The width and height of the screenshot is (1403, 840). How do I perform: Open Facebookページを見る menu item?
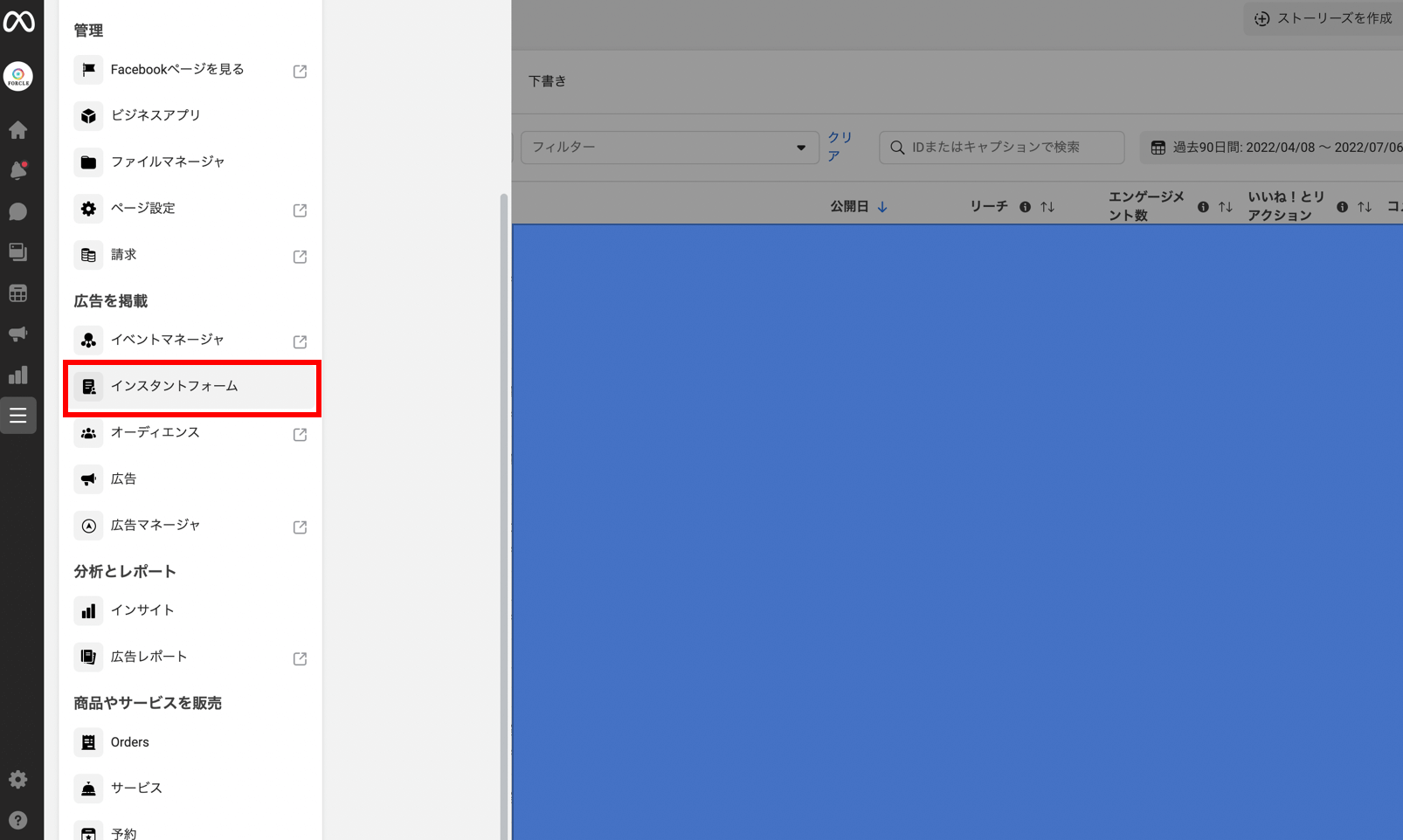pyautogui.click(x=192, y=70)
